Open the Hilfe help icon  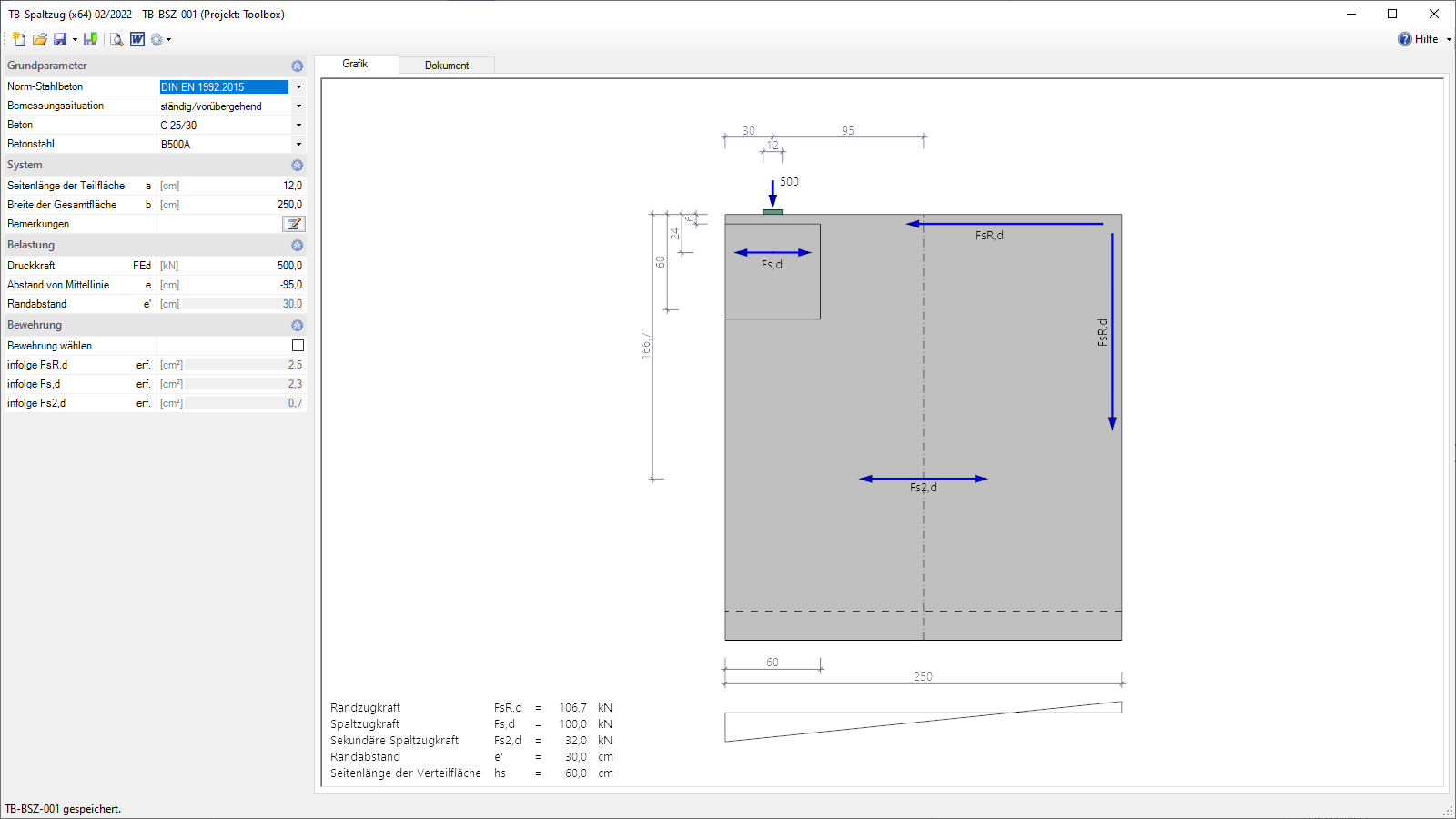(x=1405, y=39)
